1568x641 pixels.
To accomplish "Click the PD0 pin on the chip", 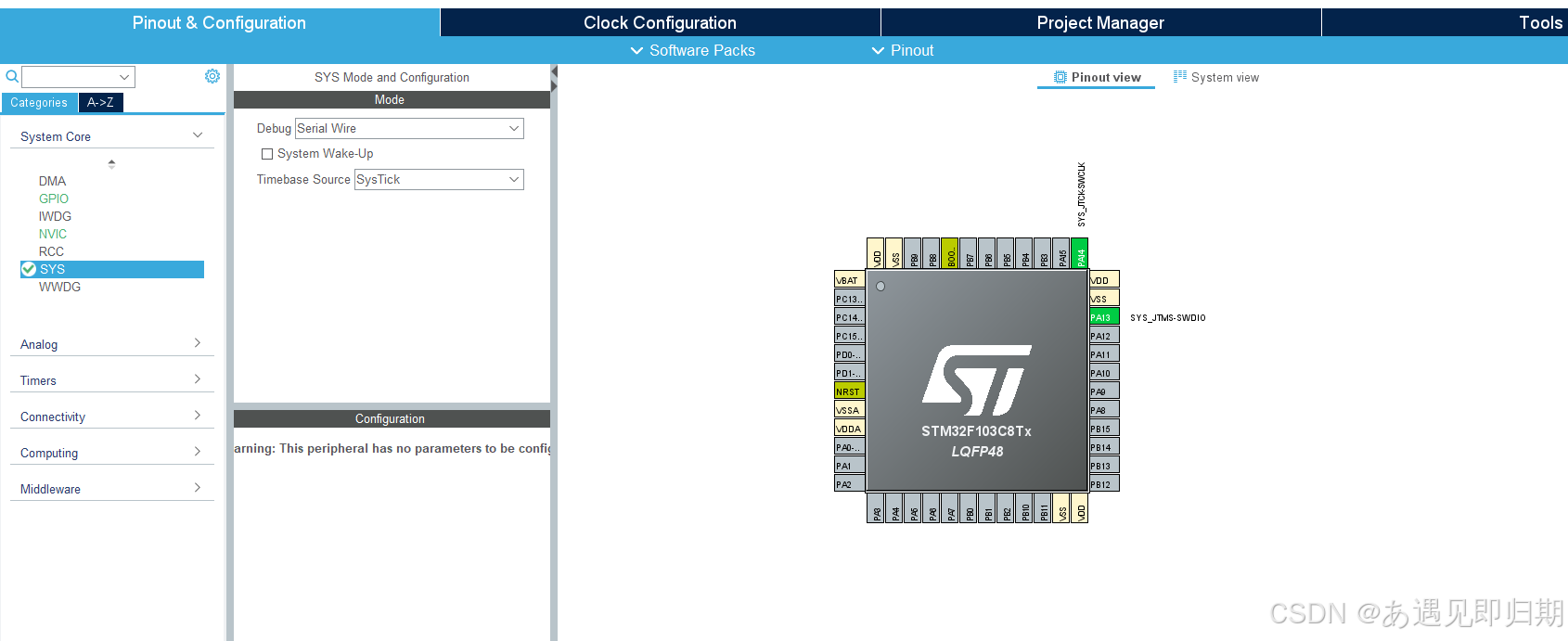I will [x=850, y=354].
